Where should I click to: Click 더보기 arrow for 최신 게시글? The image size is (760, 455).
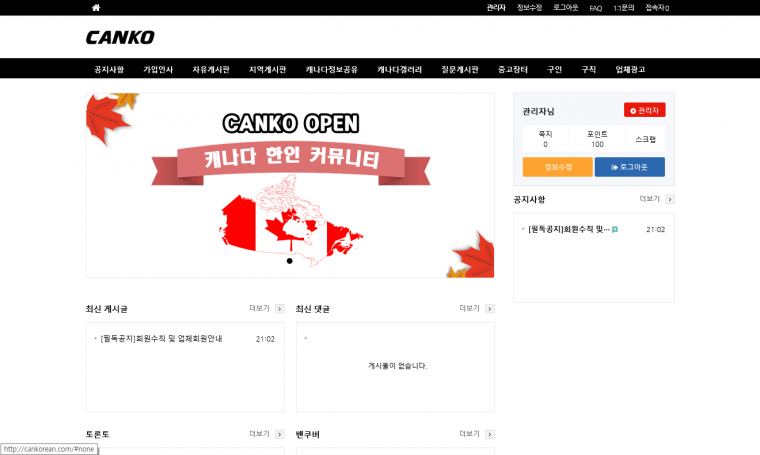point(280,309)
